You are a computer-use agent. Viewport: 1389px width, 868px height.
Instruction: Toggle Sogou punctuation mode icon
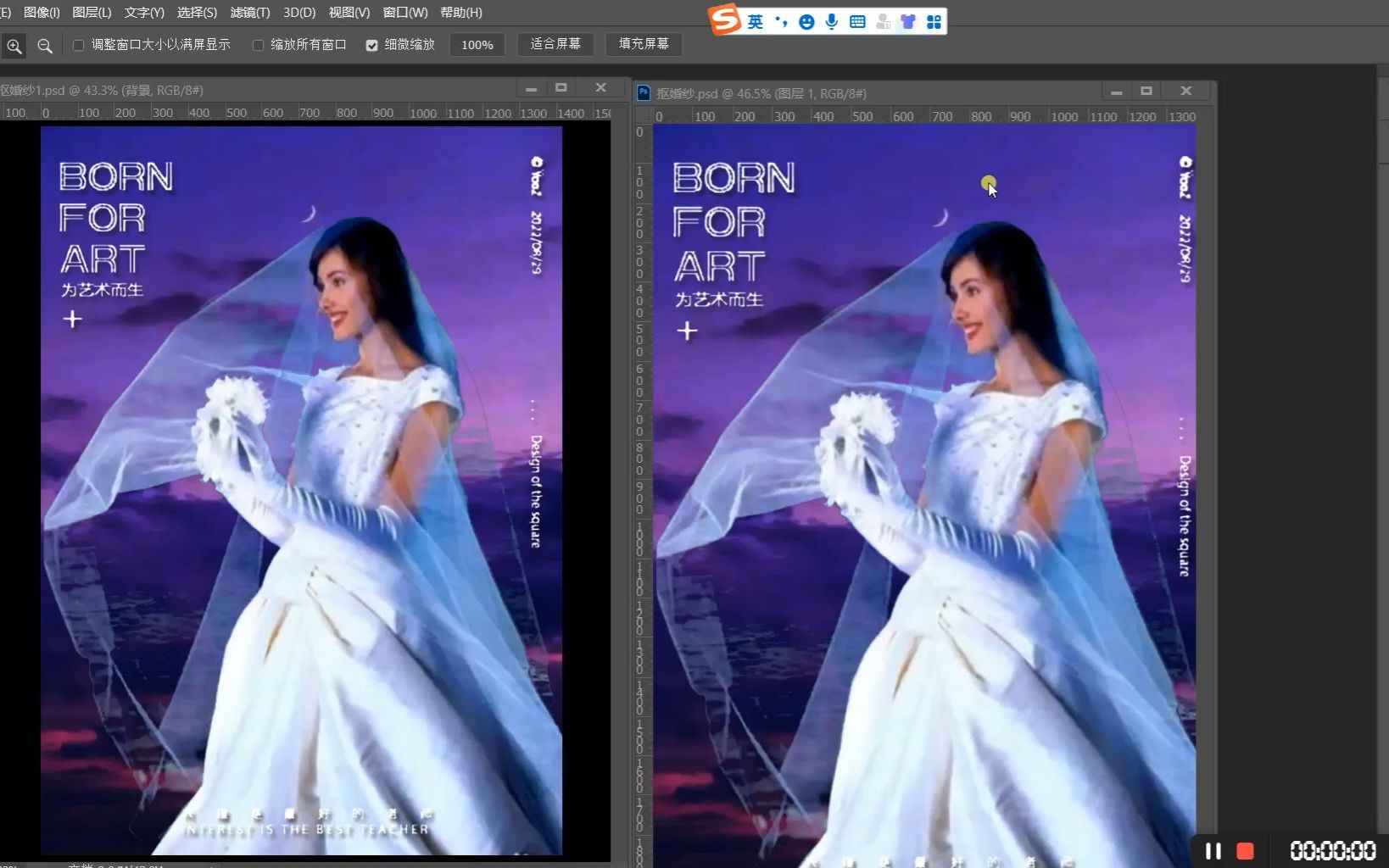pos(781,21)
